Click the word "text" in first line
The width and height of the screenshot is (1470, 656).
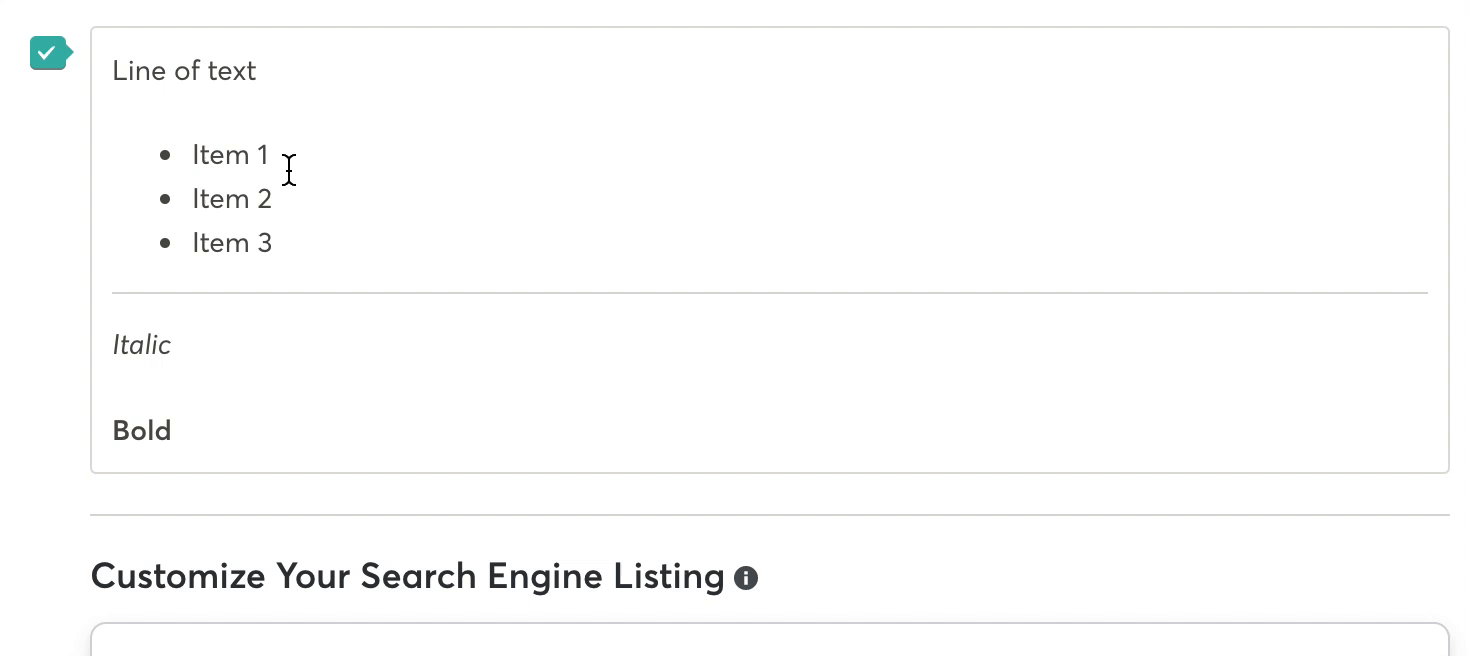[234, 71]
